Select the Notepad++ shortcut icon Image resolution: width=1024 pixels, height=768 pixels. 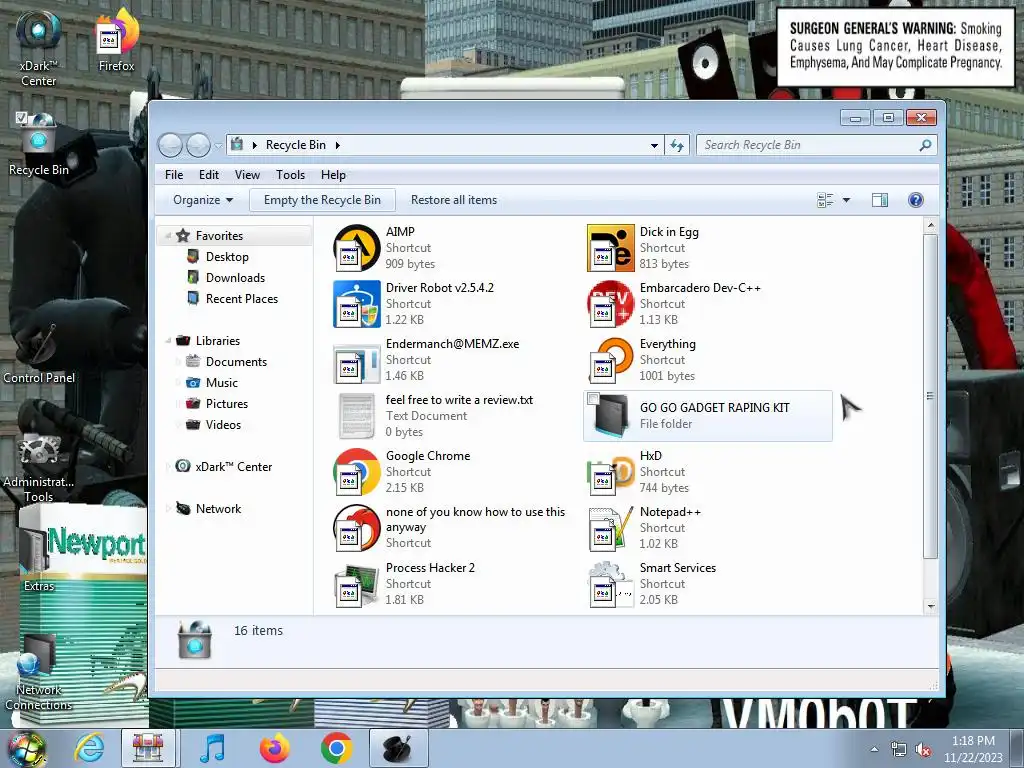point(611,528)
